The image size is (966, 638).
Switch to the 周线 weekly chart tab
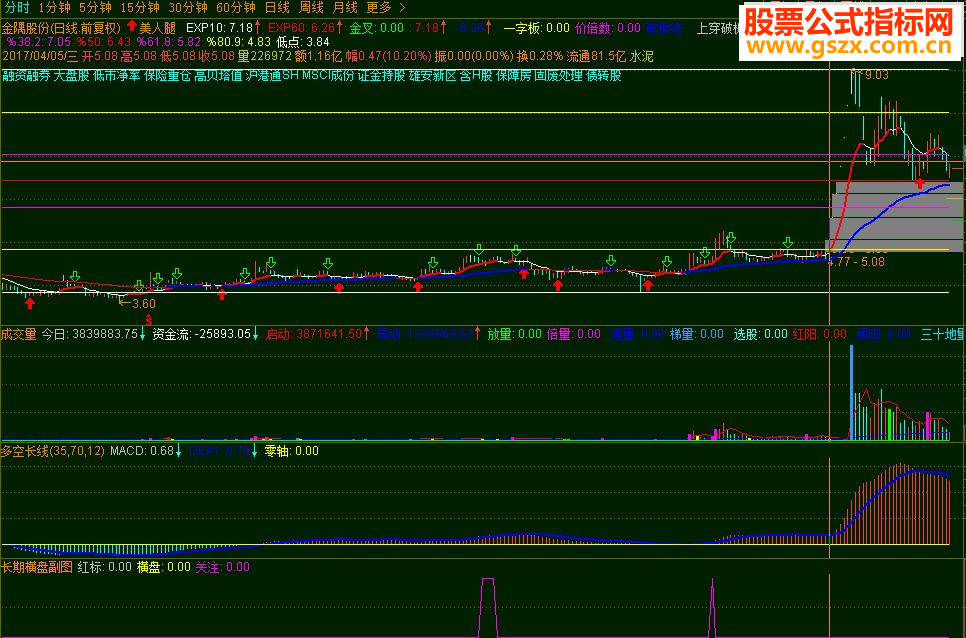click(x=311, y=7)
